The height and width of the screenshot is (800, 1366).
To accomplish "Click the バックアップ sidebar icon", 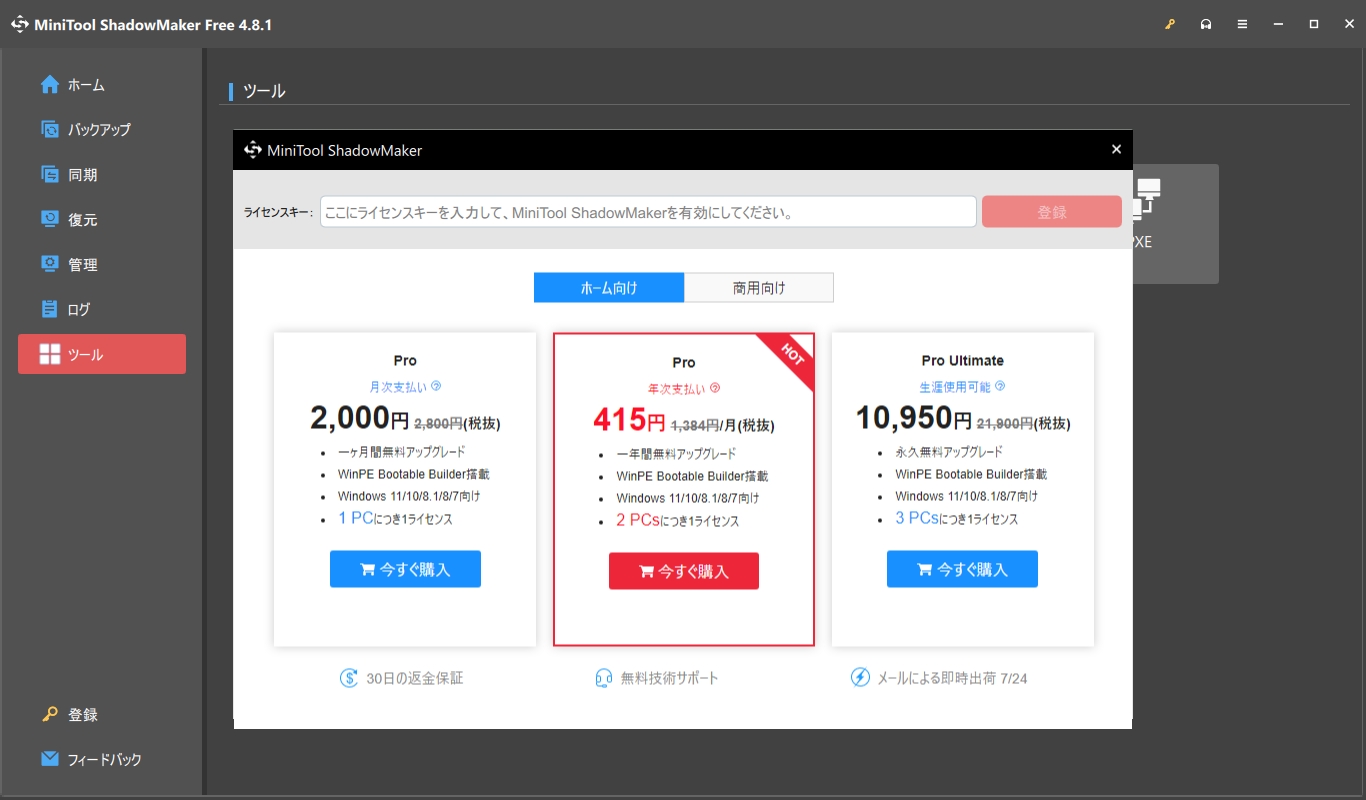I will coord(50,129).
